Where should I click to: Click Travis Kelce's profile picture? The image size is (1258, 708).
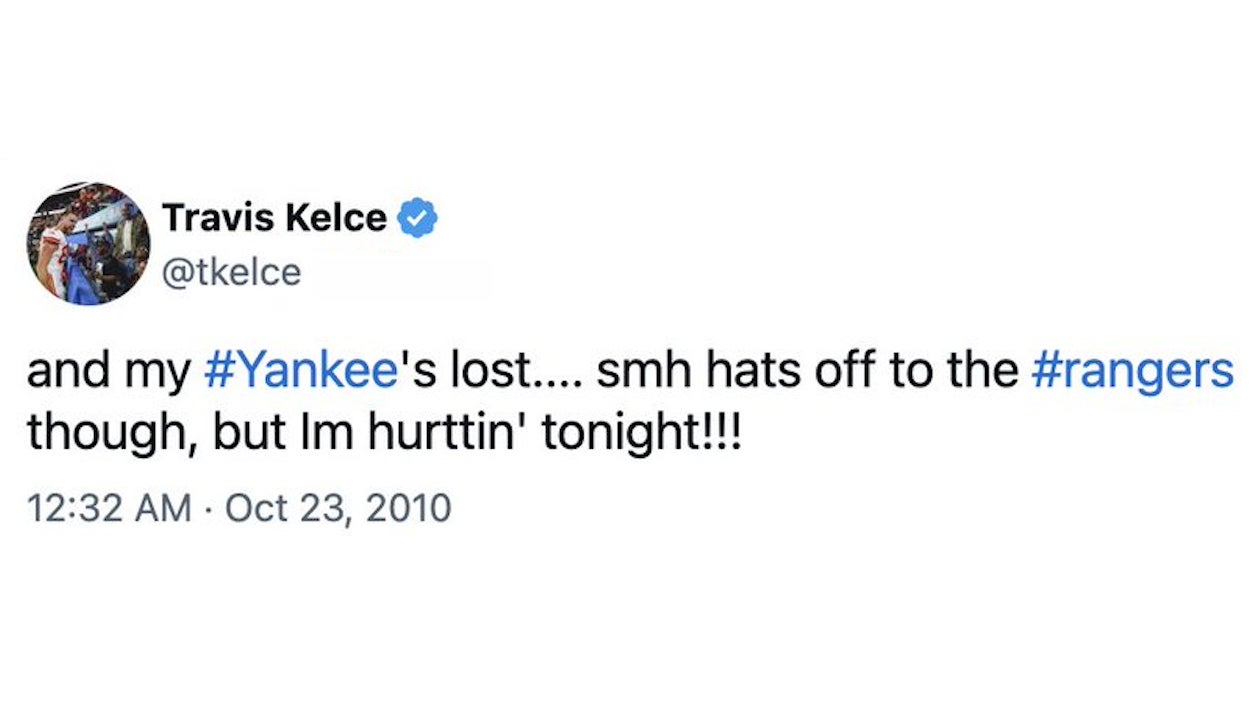click(x=88, y=243)
